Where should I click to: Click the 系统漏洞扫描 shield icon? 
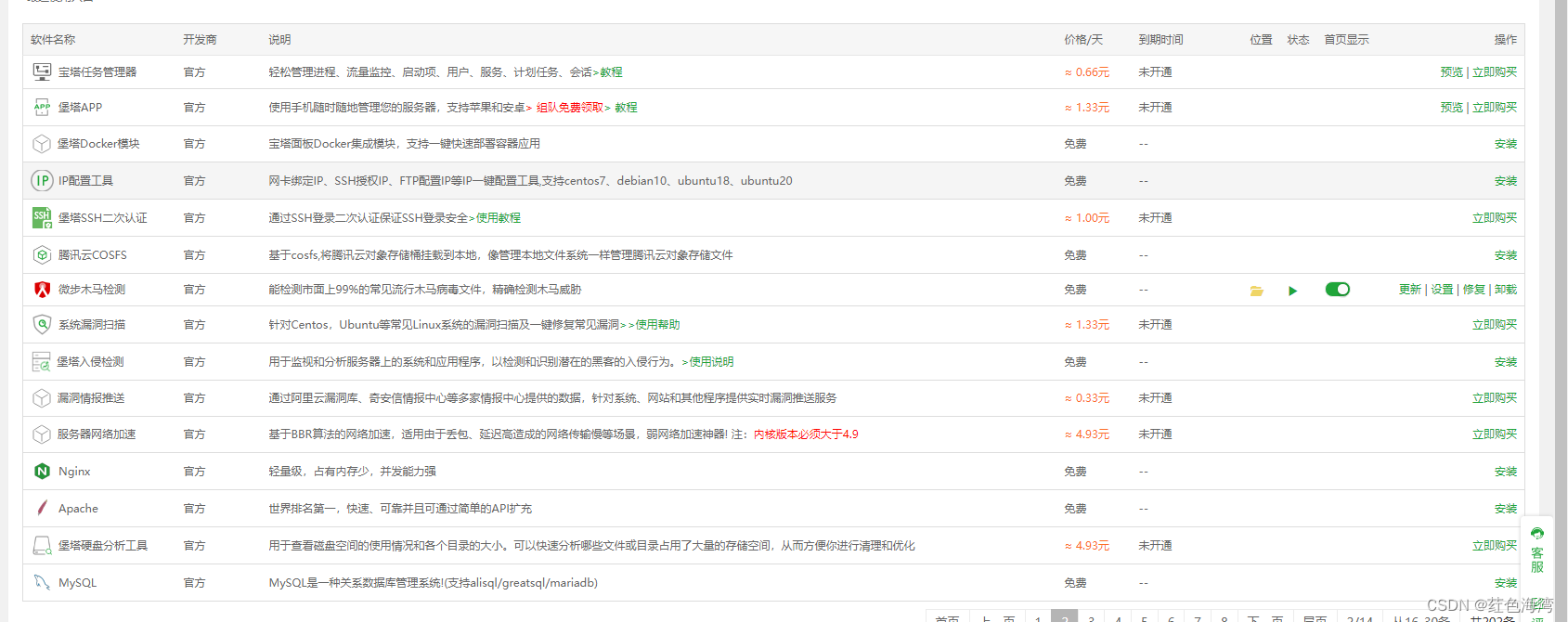[42, 324]
